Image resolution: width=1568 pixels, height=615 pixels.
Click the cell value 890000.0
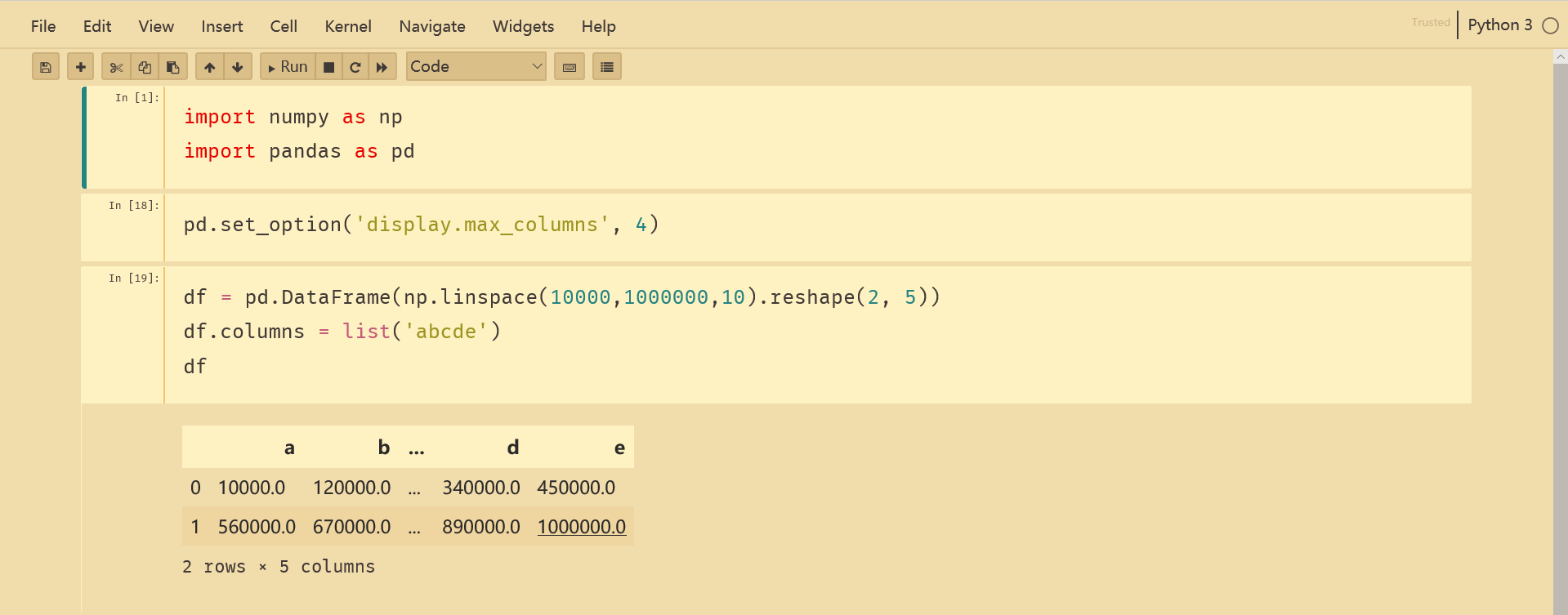[481, 527]
